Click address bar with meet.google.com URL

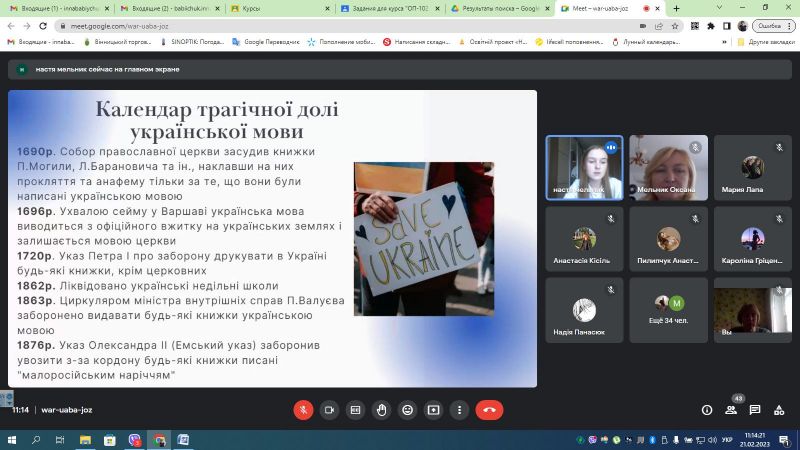tap(347, 26)
